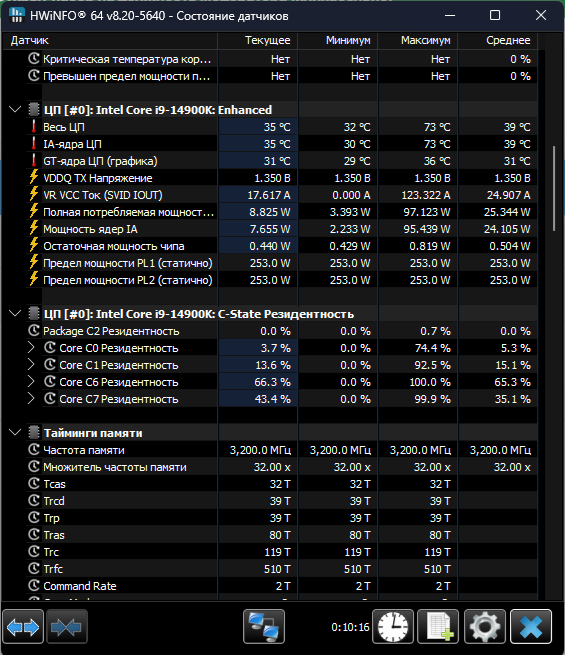Open sensor settings gear button
Viewport: 565px width, 655px height.
[x=485, y=627]
